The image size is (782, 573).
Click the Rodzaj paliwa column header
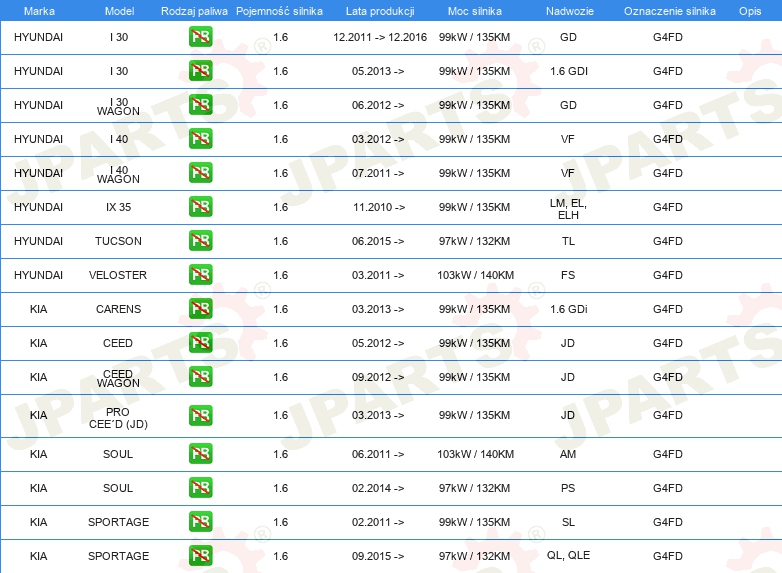(x=194, y=11)
